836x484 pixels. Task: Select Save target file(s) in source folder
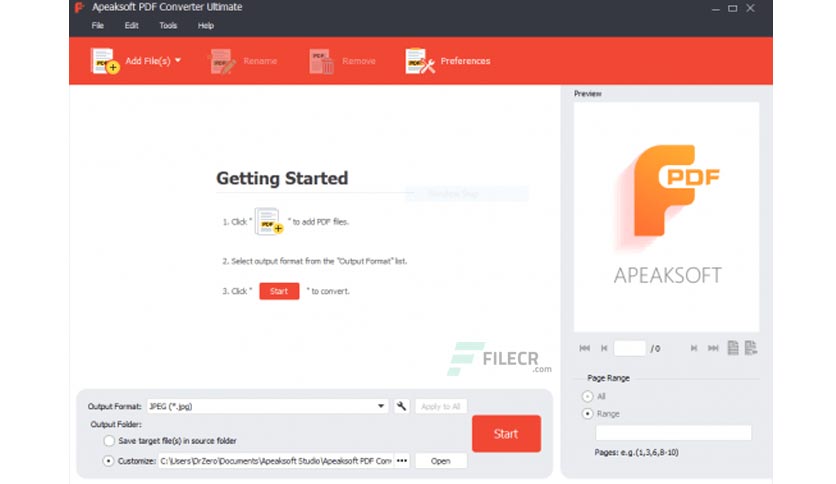(x=109, y=441)
